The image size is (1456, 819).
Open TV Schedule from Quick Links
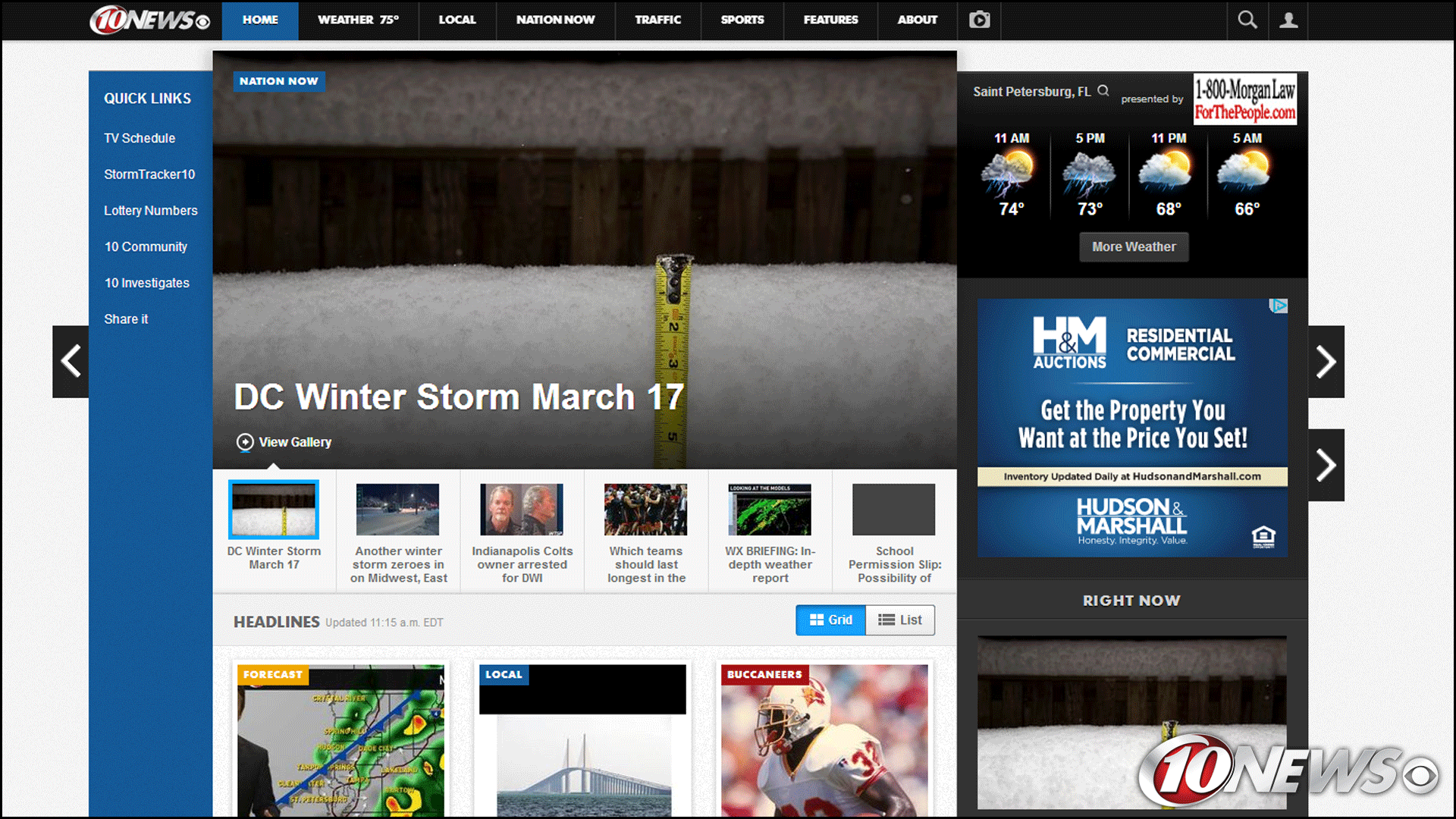click(140, 138)
